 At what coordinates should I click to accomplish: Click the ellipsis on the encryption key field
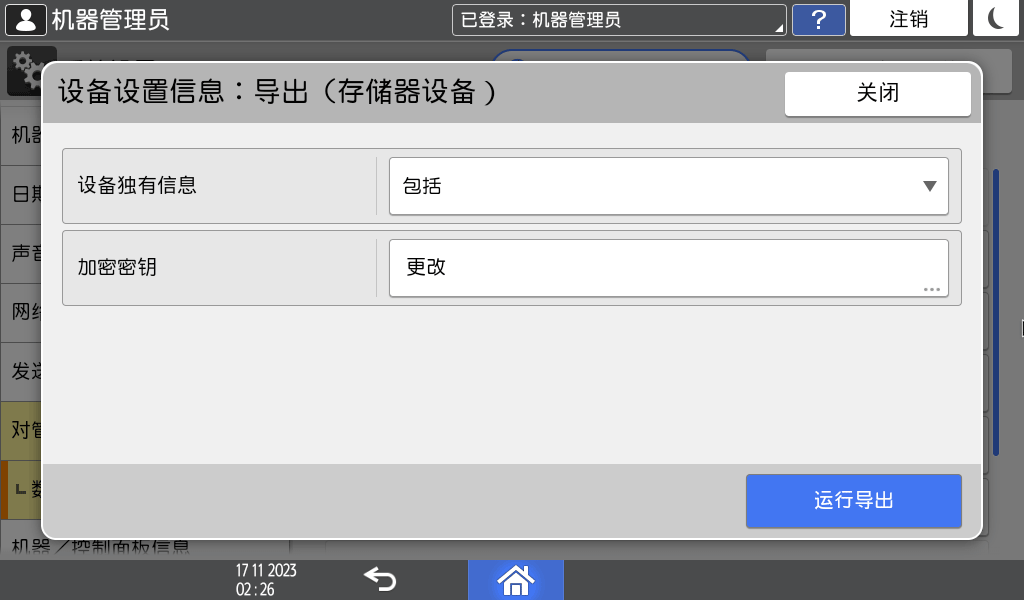(932, 289)
